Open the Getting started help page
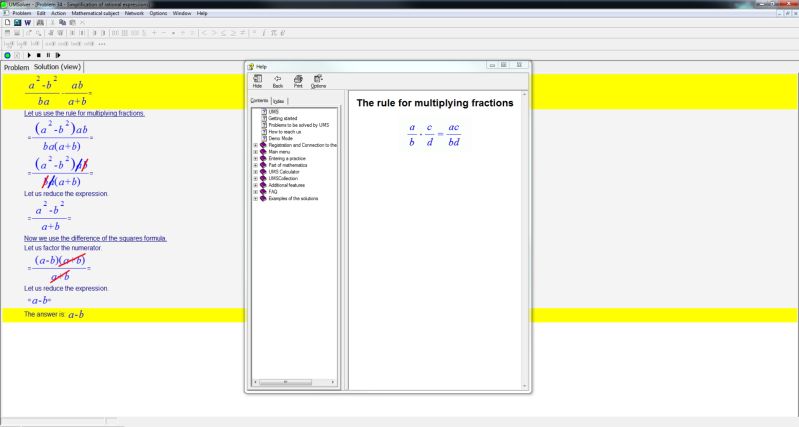The width and height of the screenshot is (799, 427). click(x=283, y=118)
